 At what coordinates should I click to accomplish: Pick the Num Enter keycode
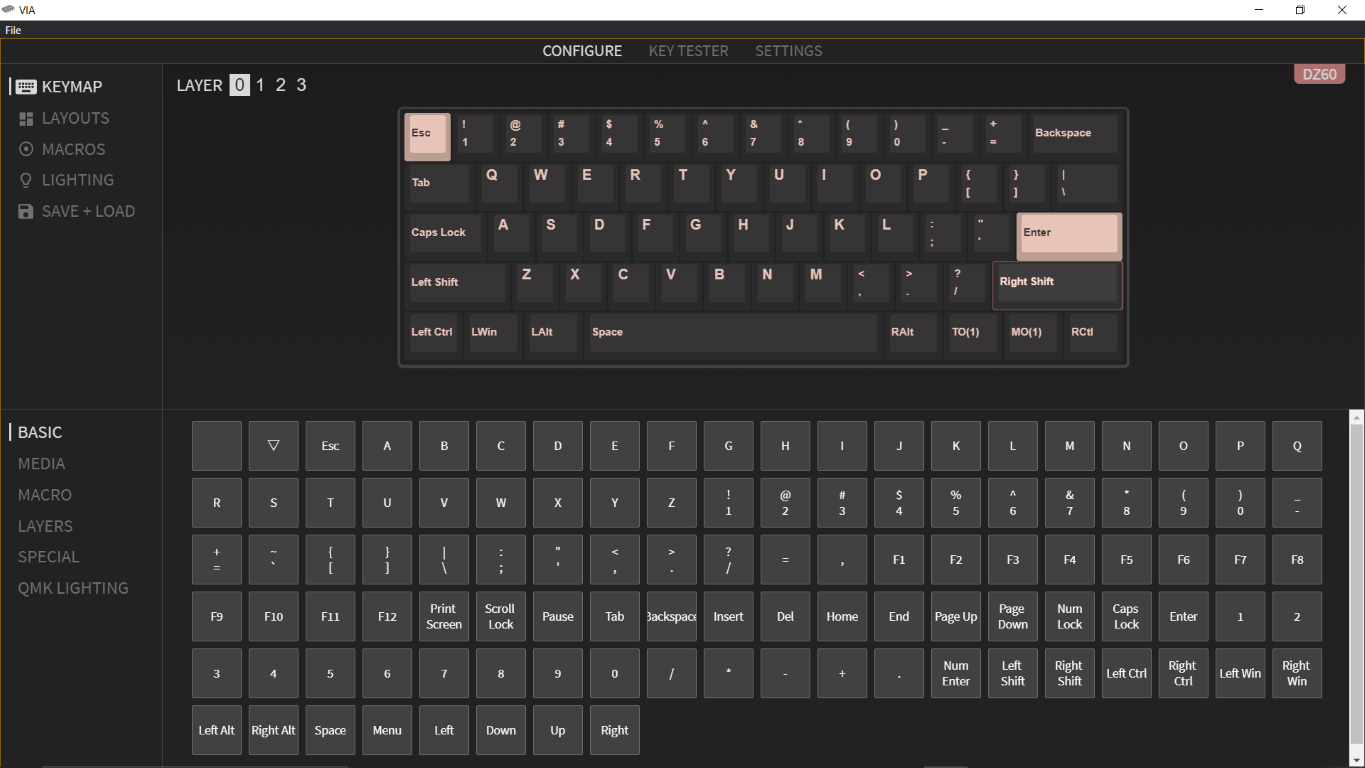[956, 673]
